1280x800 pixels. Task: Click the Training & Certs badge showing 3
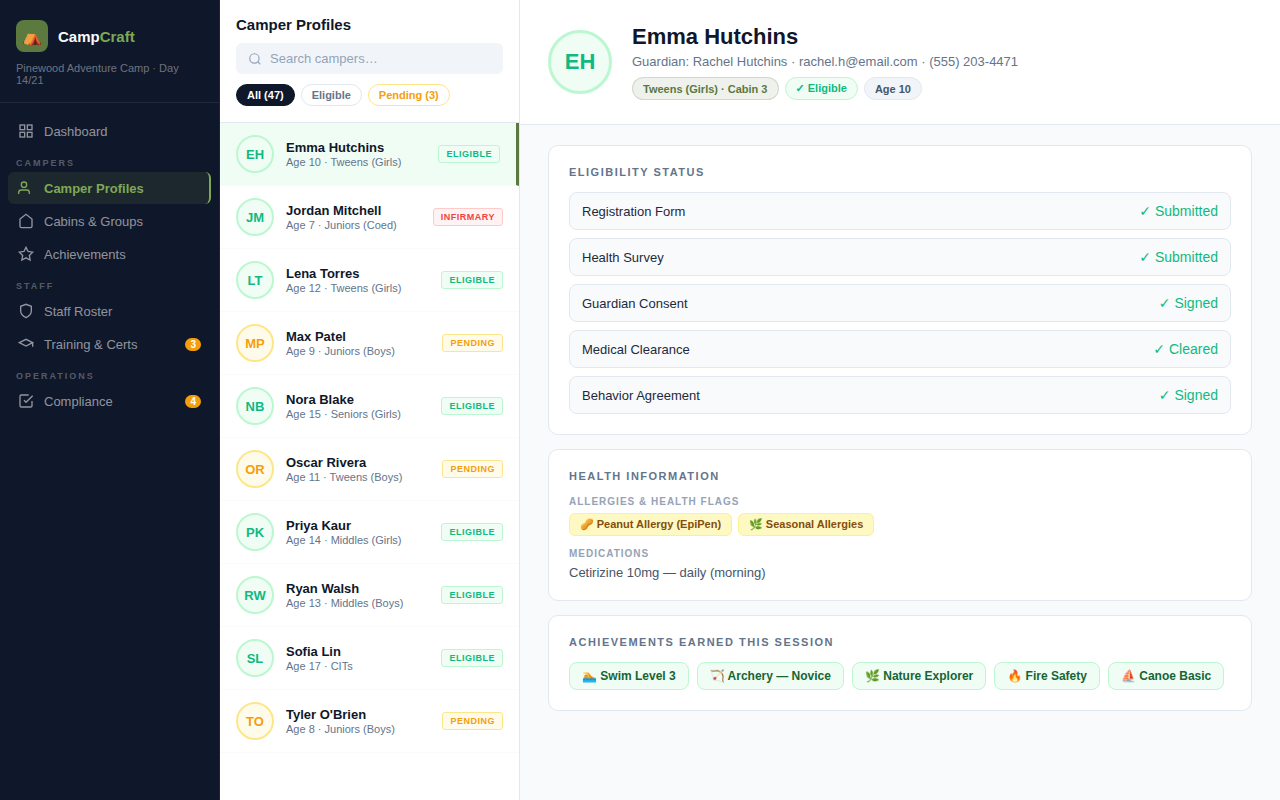(x=193, y=344)
